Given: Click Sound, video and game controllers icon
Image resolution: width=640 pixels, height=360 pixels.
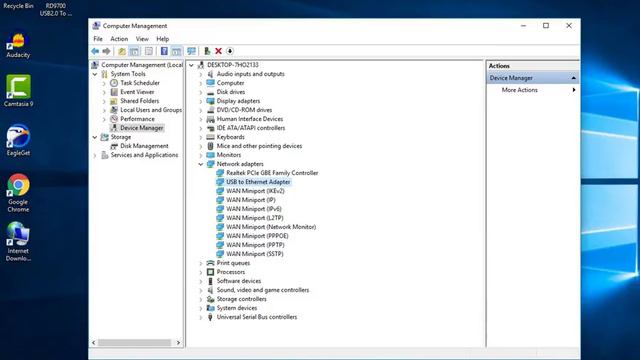Looking at the screenshot, I should [210, 290].
